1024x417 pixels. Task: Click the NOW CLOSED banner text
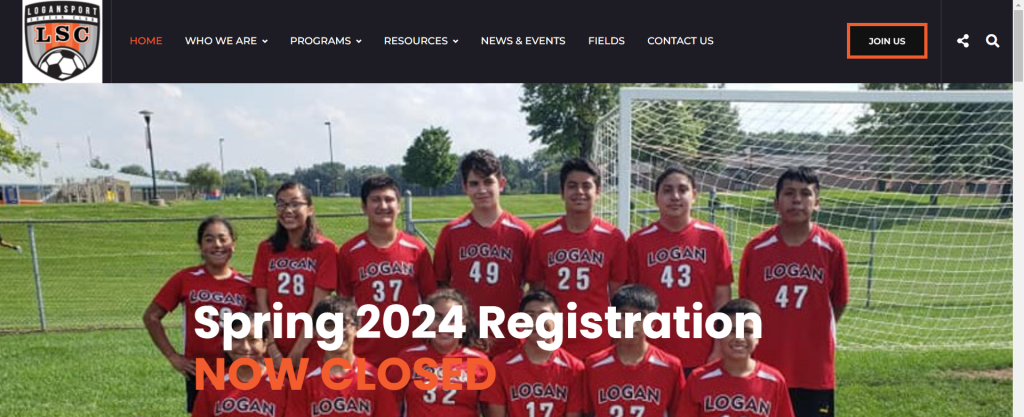click(x=345, y=374)
